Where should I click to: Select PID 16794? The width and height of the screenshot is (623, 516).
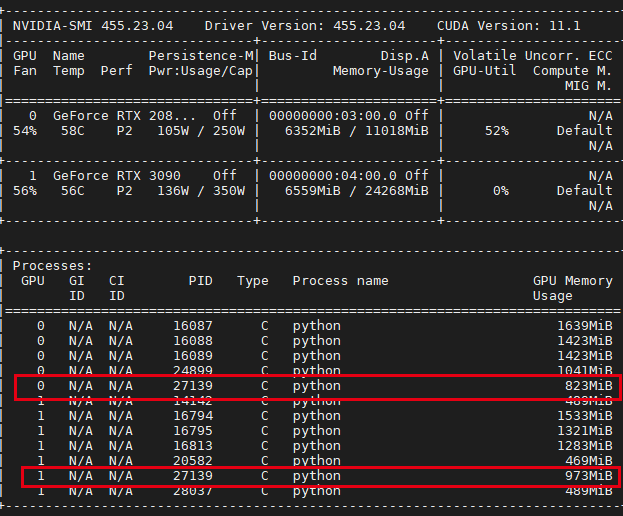coord(193,416)
